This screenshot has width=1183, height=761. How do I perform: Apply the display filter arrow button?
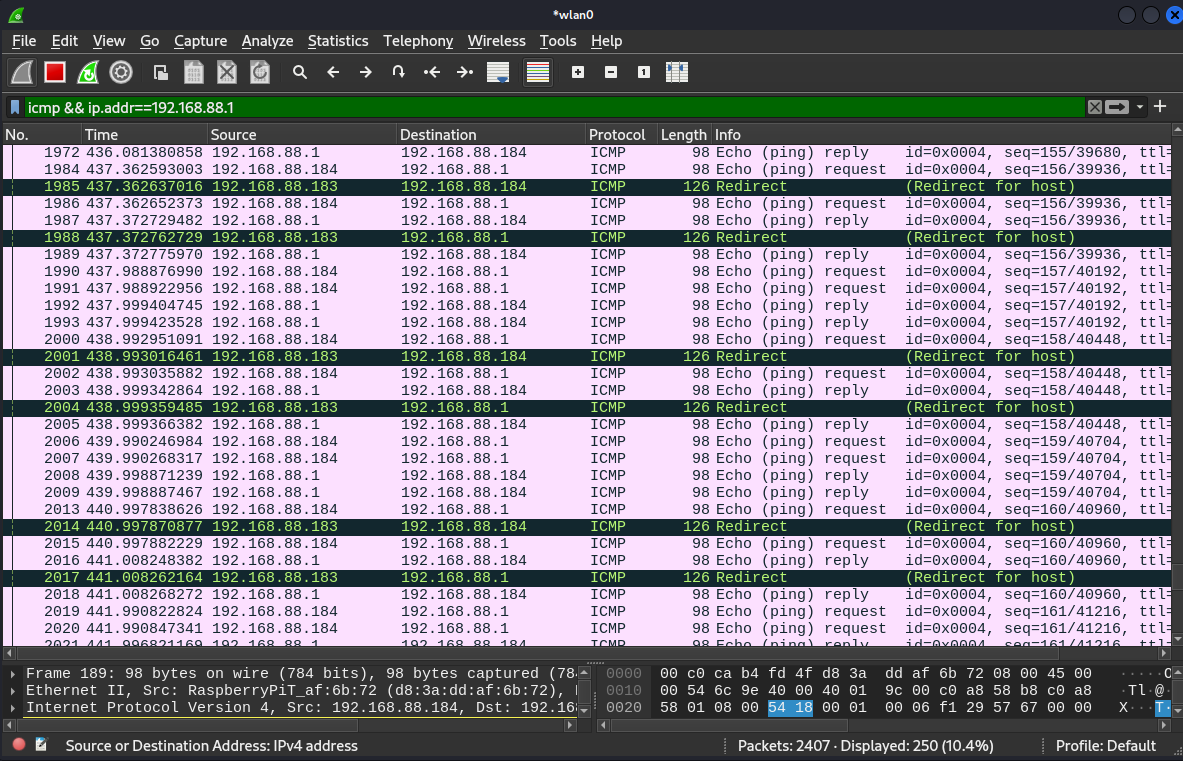pos(1117,107)
